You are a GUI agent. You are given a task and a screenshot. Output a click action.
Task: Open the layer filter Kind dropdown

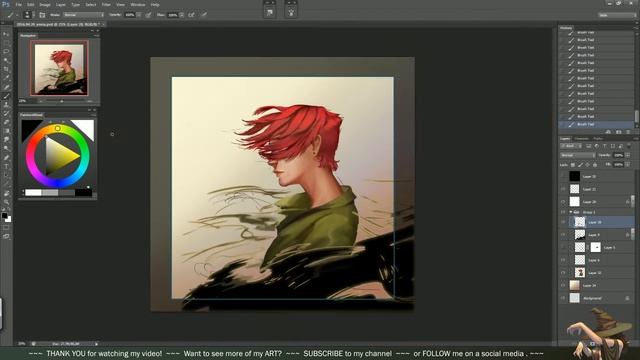click(x=571, y=146)
